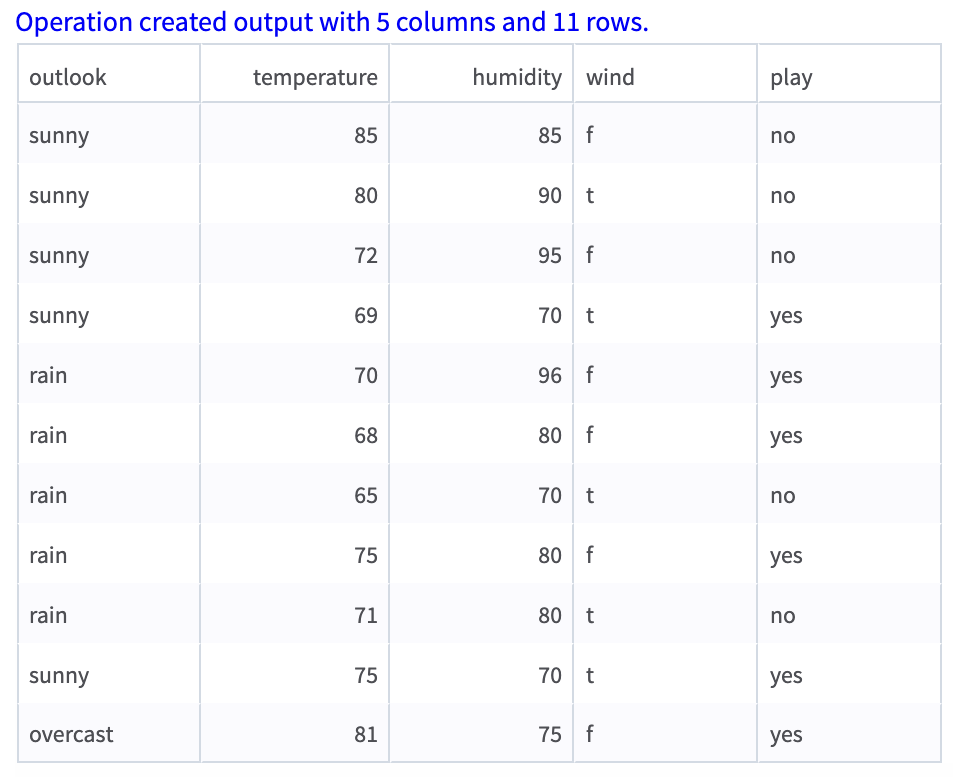Click humidity value 96 in rain row
The height and width of the screenshot is (777, 953).
pyautogui.click(x=552, y=375)
